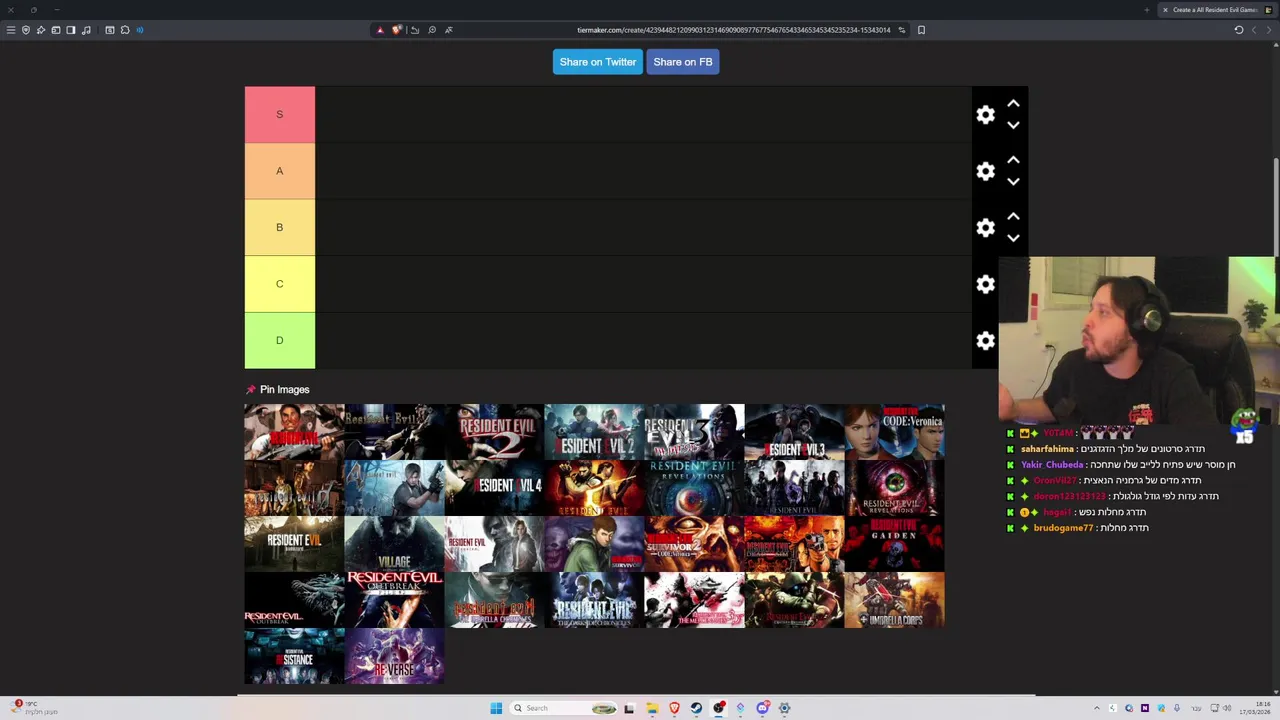1280x720 pixels.
Task: Click the page vertical scrollbar
Action: 1275,207
